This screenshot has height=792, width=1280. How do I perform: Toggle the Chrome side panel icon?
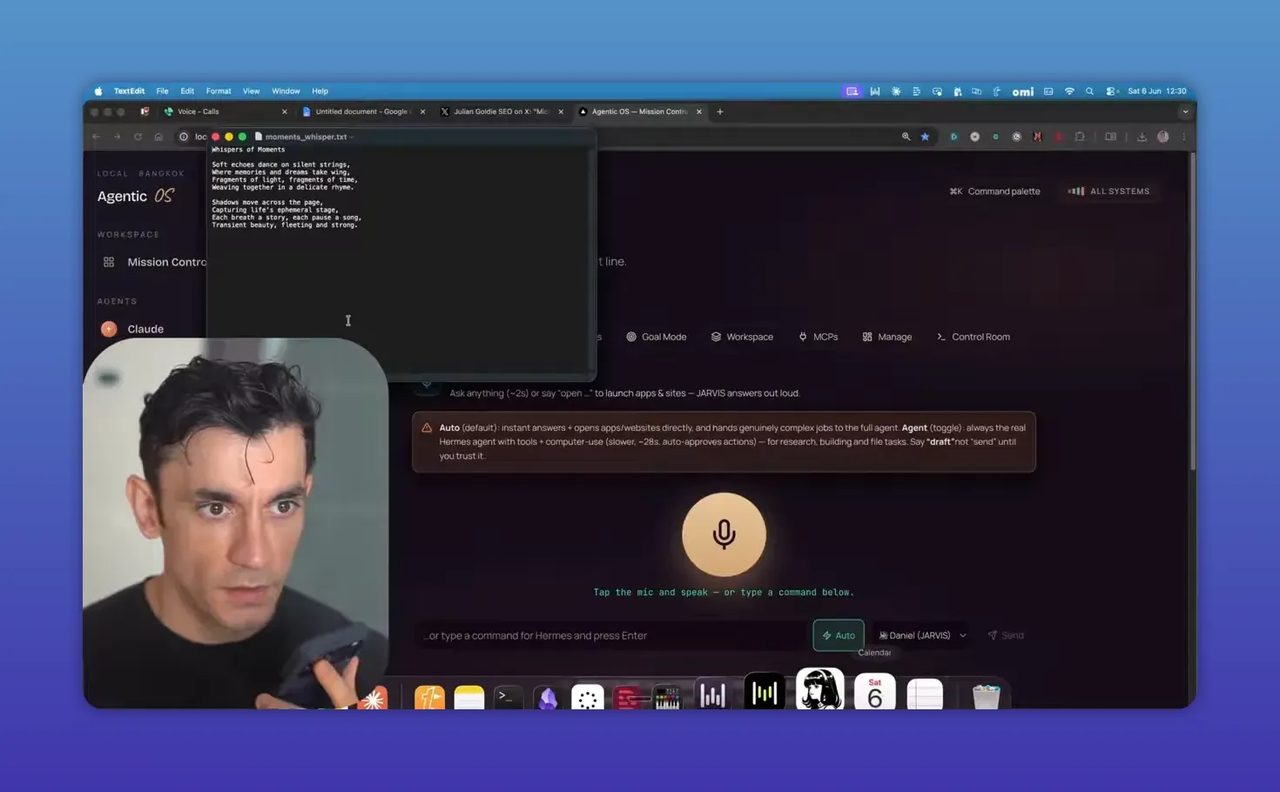(1110, 137)
